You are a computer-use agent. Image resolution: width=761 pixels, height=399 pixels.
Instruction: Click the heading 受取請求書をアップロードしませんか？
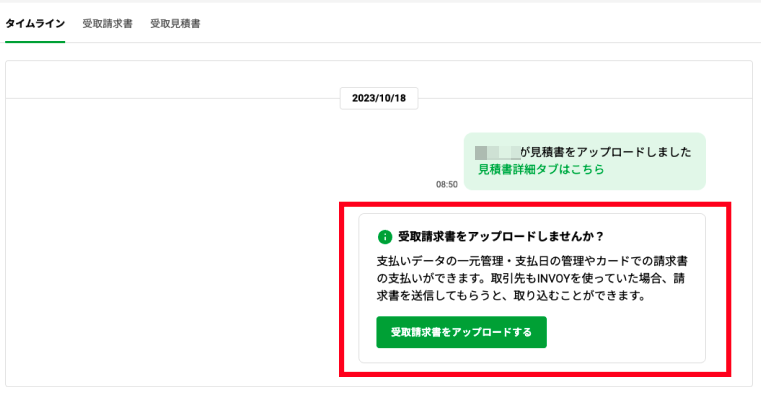pos(501,236)
